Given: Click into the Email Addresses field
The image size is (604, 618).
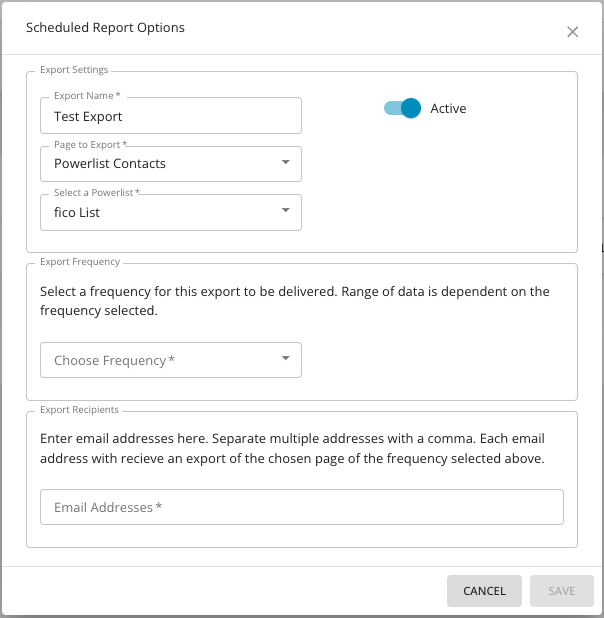Looking at the screenshot, I should click(301, 507).
